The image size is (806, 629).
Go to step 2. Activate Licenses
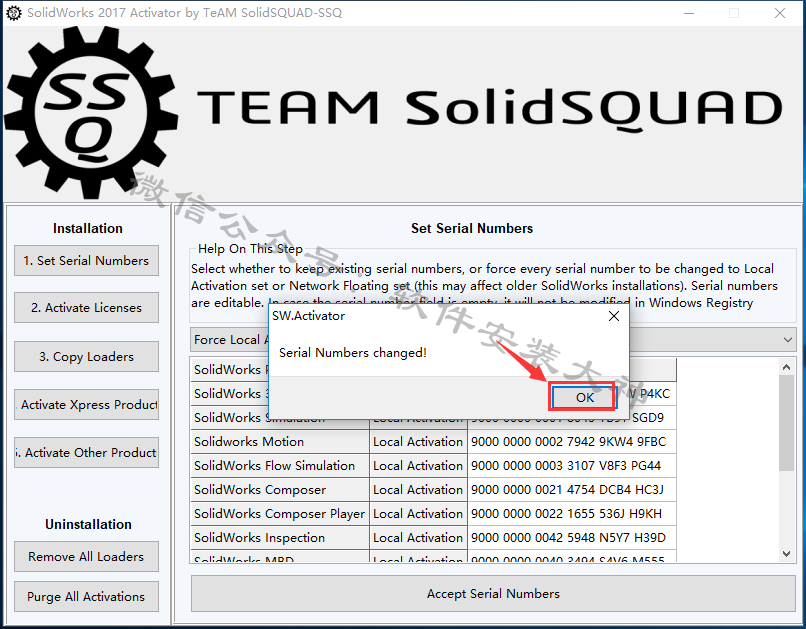[86, 308]
